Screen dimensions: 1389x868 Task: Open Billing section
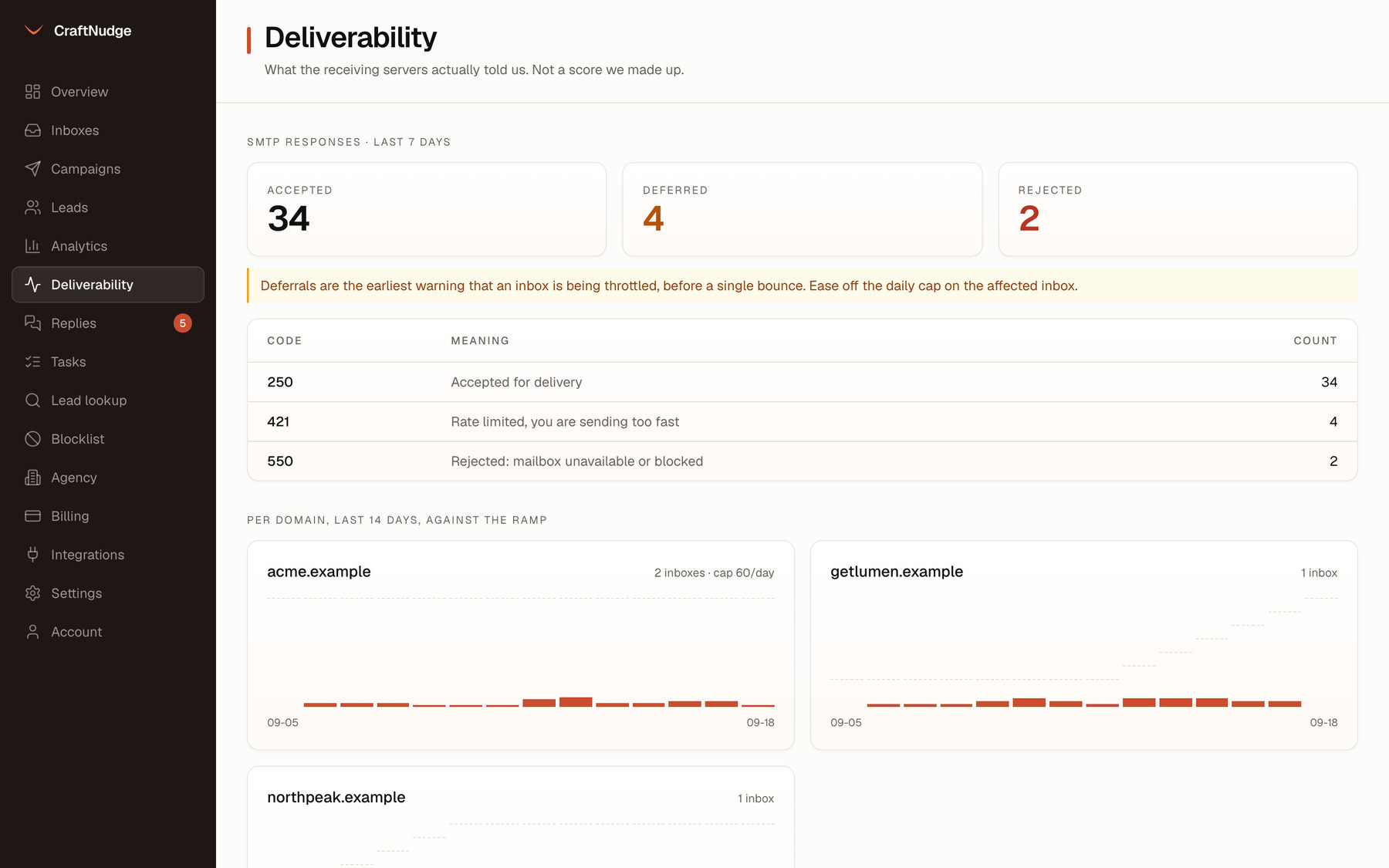108,516
